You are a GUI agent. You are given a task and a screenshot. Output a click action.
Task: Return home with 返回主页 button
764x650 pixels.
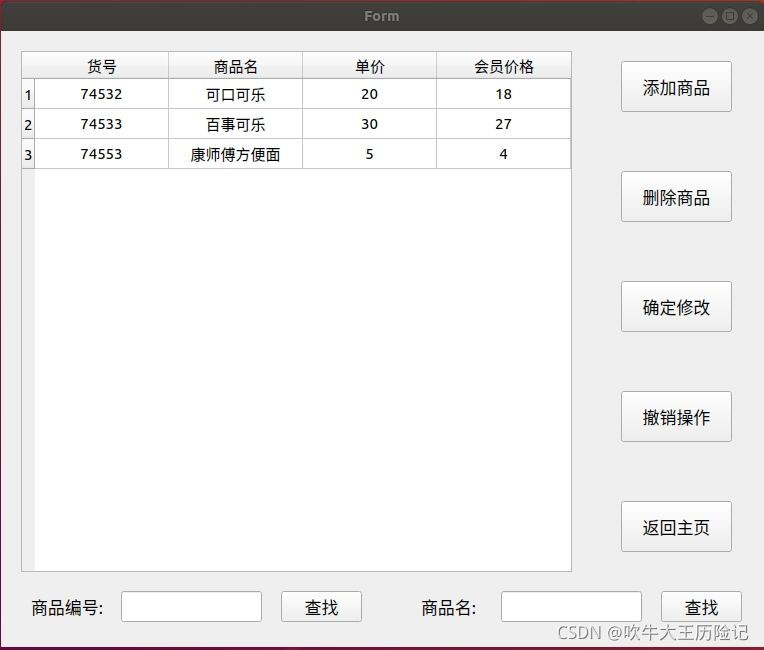click(x=676, y=527)
